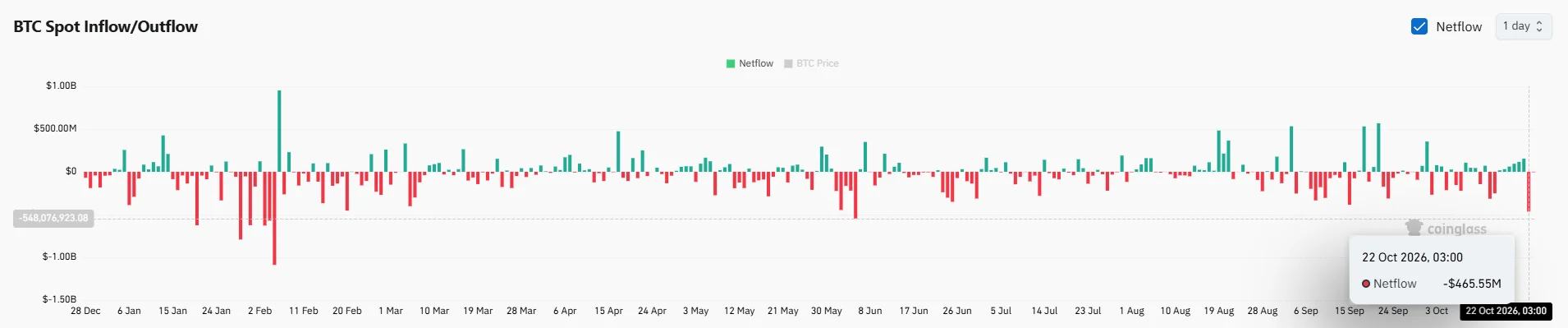Click the $500.00M y-axis label
Viewport: 1568px width, 328px height.
tap(55, 128)
